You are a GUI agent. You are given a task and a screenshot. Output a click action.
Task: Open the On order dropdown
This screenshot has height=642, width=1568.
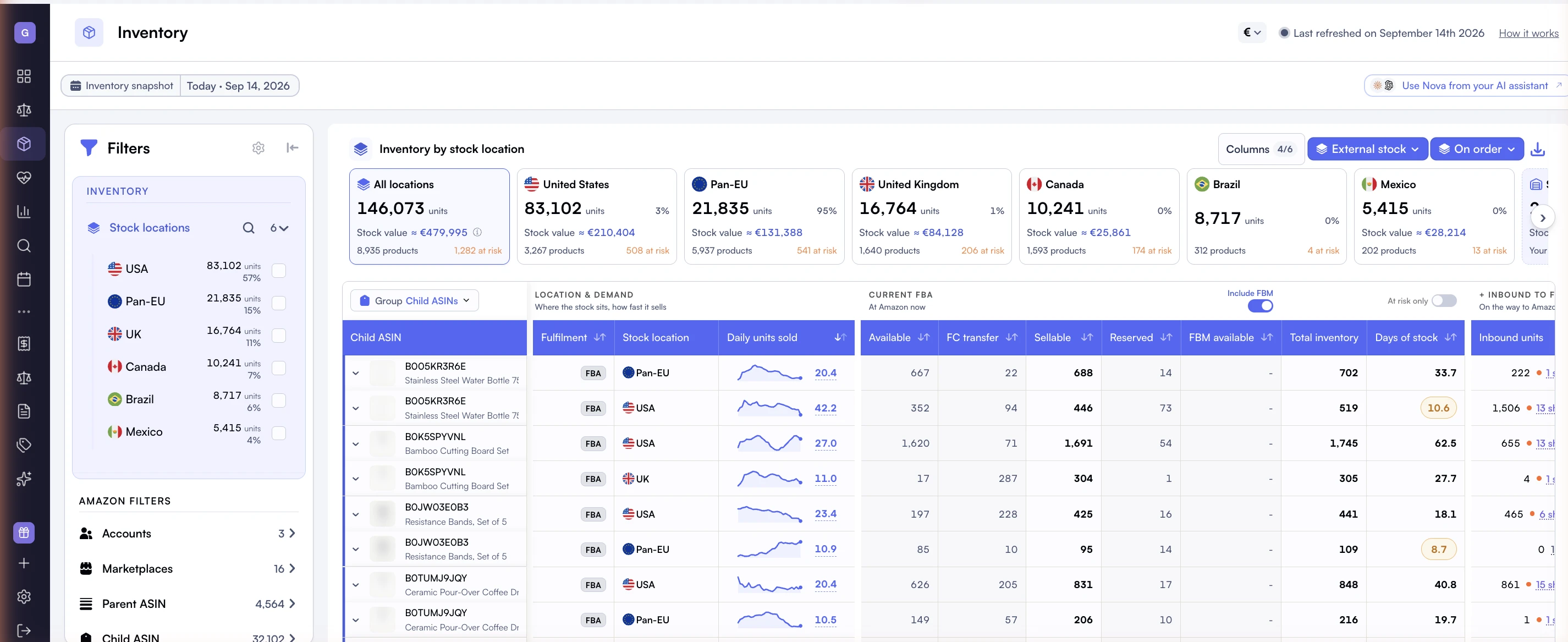(1477, 149)
